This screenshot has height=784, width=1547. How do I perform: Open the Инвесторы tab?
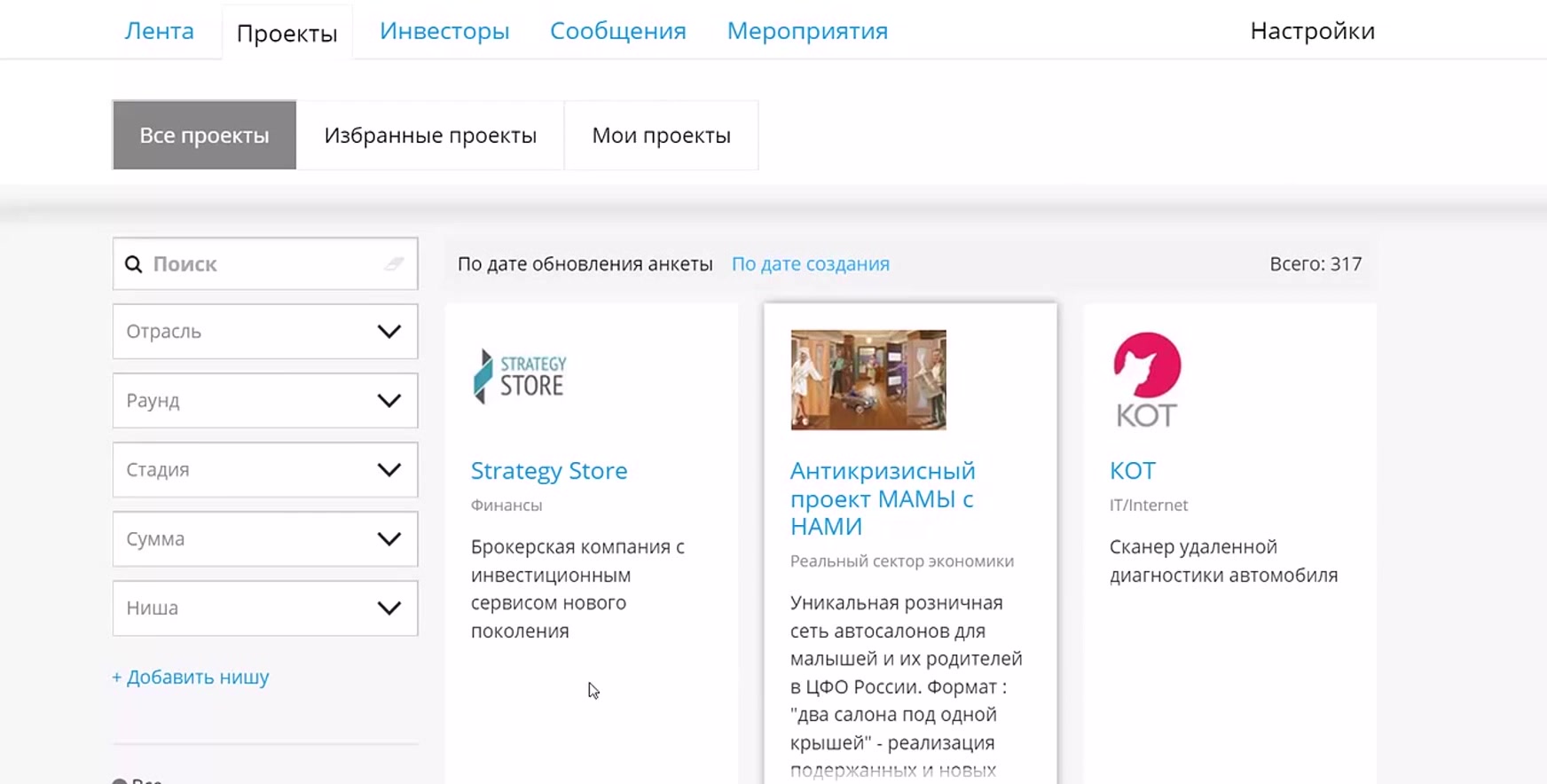click(x=444, y=31)
